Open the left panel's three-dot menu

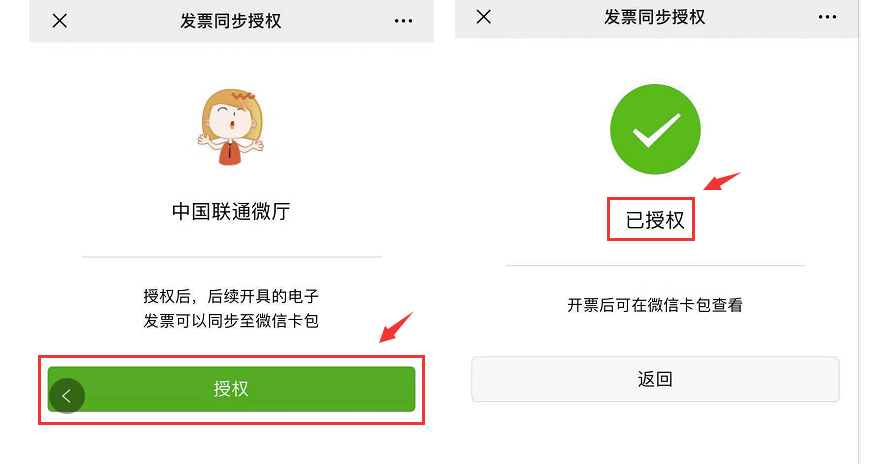(x=403, y=21)
